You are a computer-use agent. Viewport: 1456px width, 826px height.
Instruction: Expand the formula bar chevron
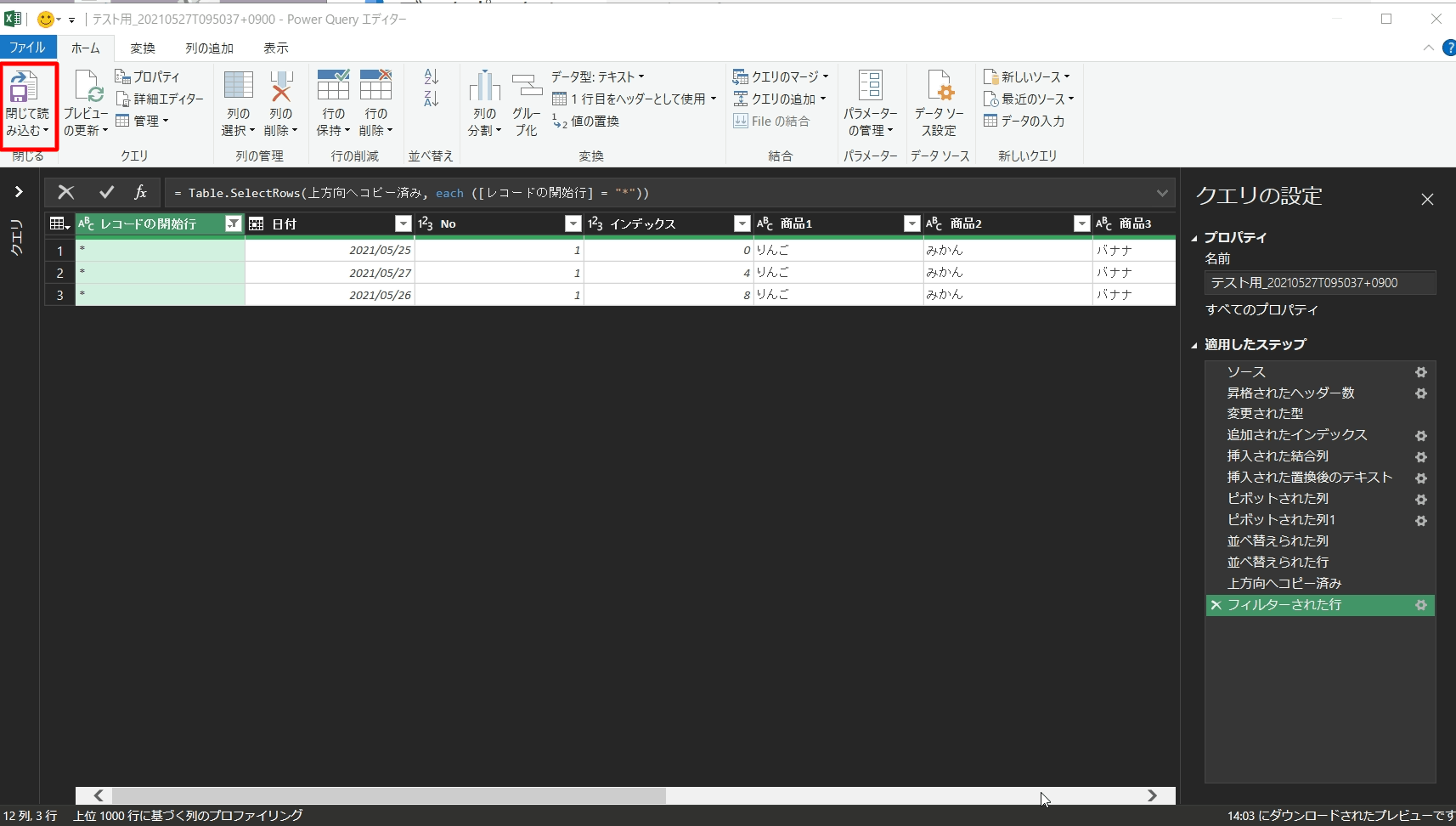tap(1161, 193)
